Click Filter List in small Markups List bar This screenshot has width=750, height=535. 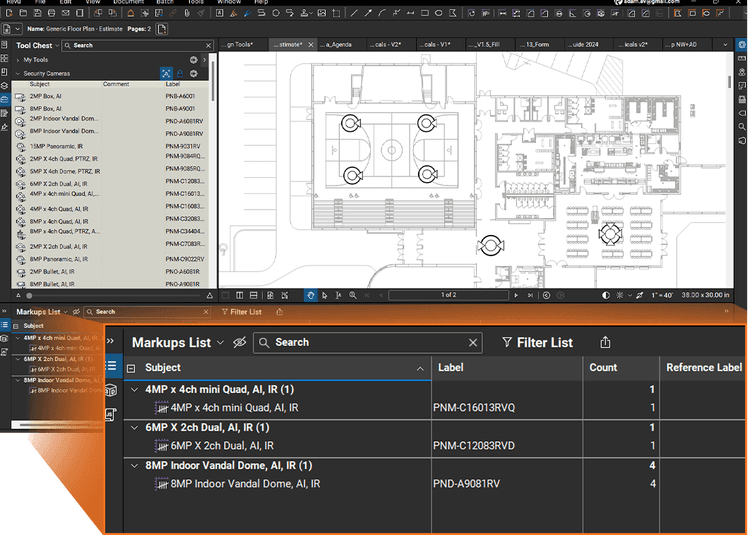(x=242, y=312)
